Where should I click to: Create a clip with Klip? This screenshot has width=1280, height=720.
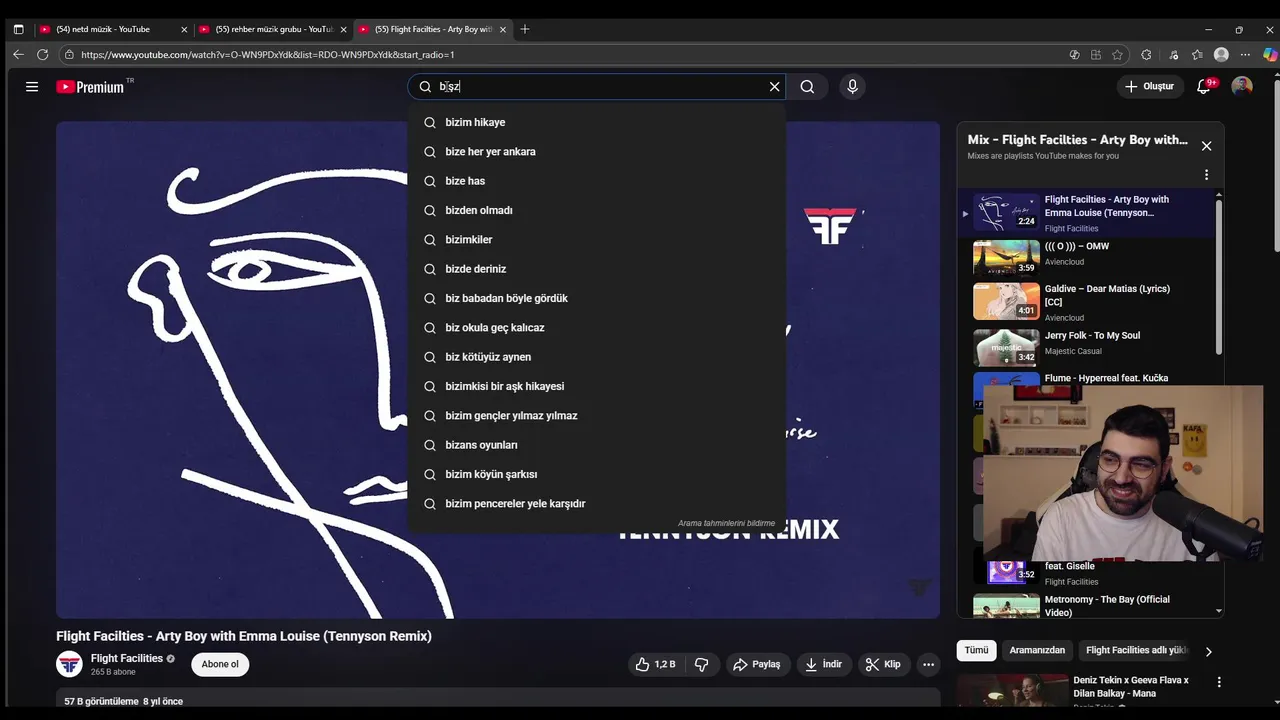coord(883,664)
